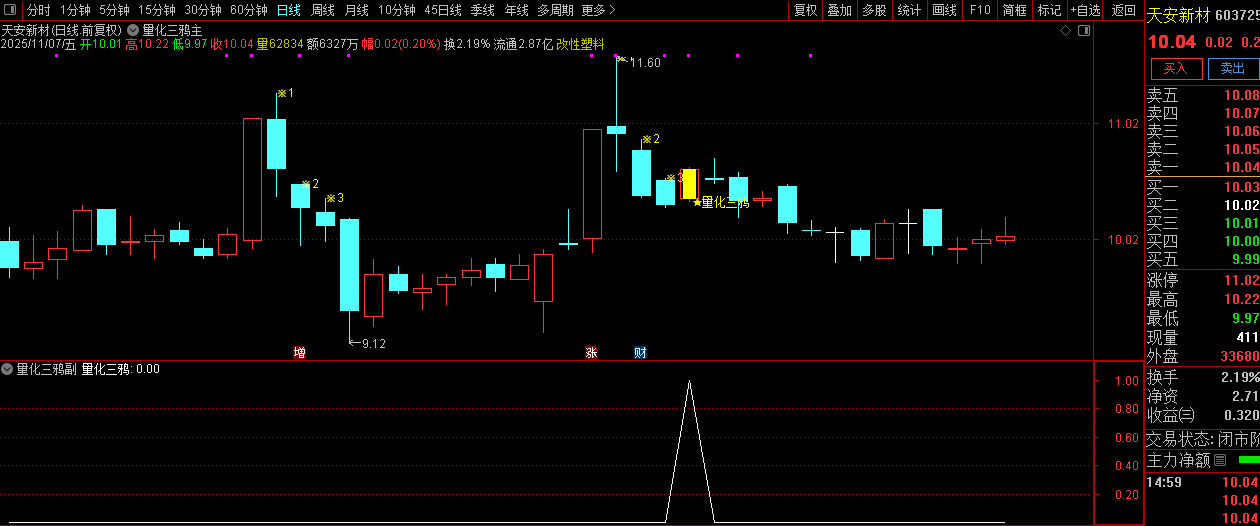
Task: Toggle the left sidebar panel icon
Action: point(10,10)
